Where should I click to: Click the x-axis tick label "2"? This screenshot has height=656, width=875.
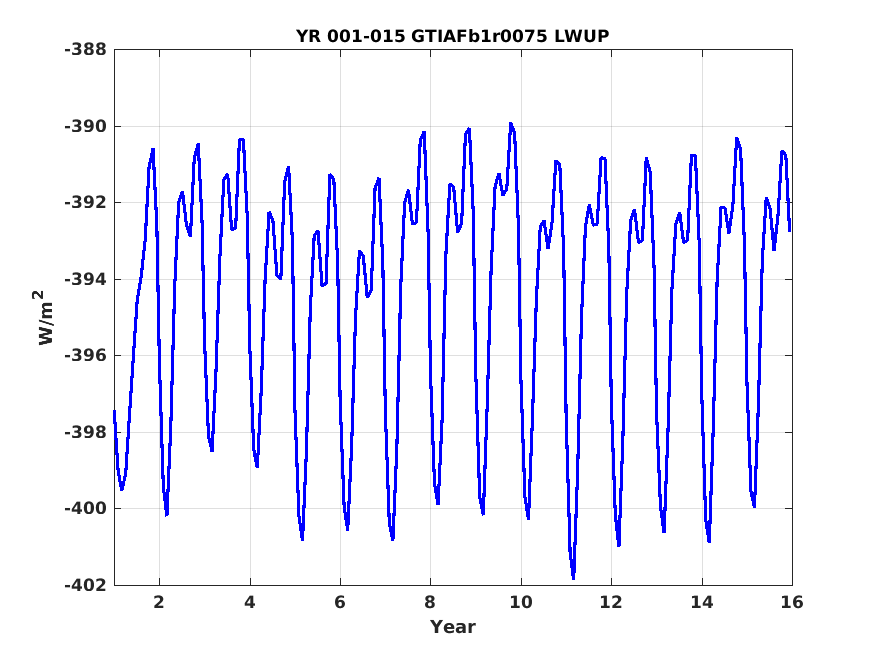click(x=160, y=602)
